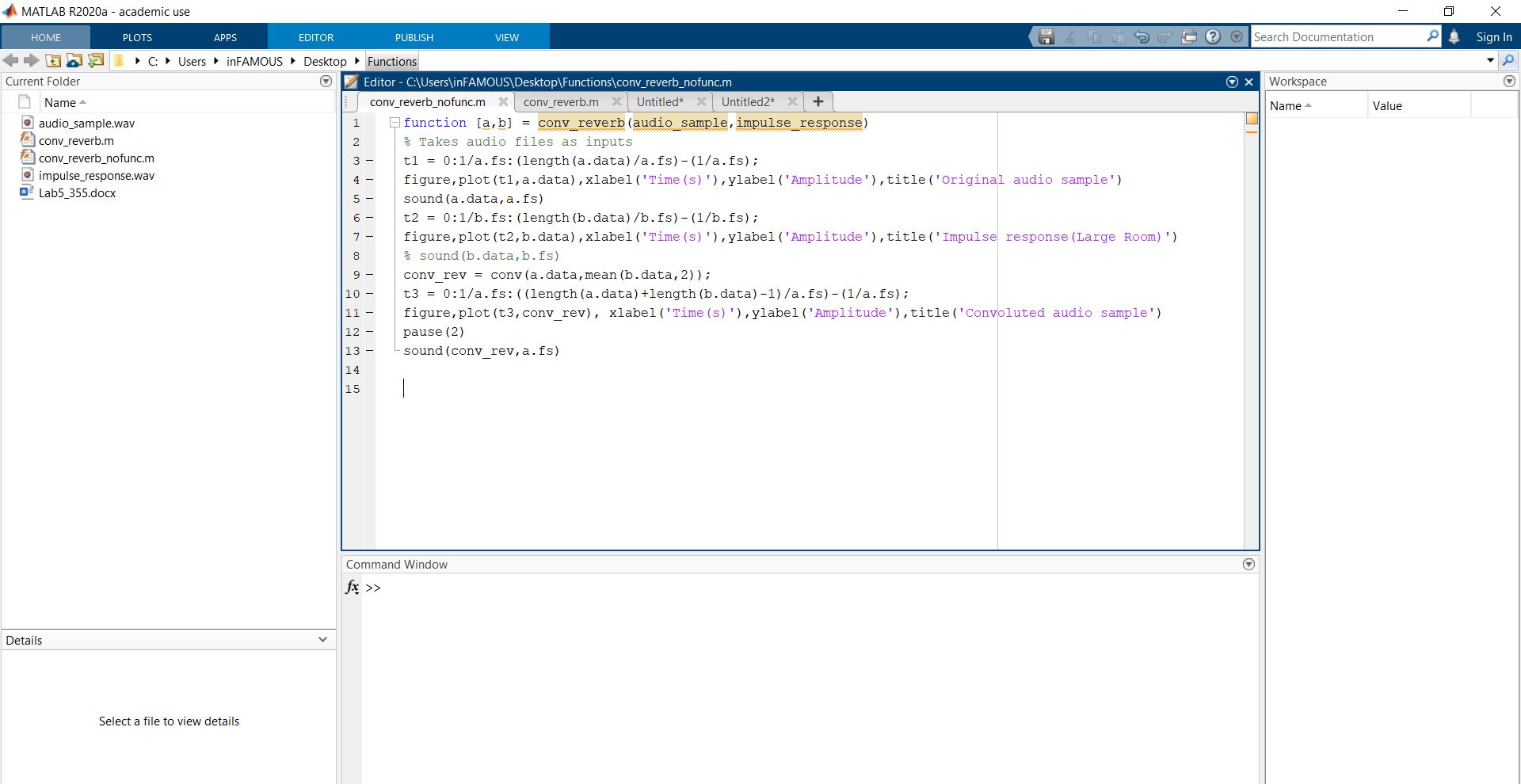Select the Untitled2 editor tab

[747, 101]
